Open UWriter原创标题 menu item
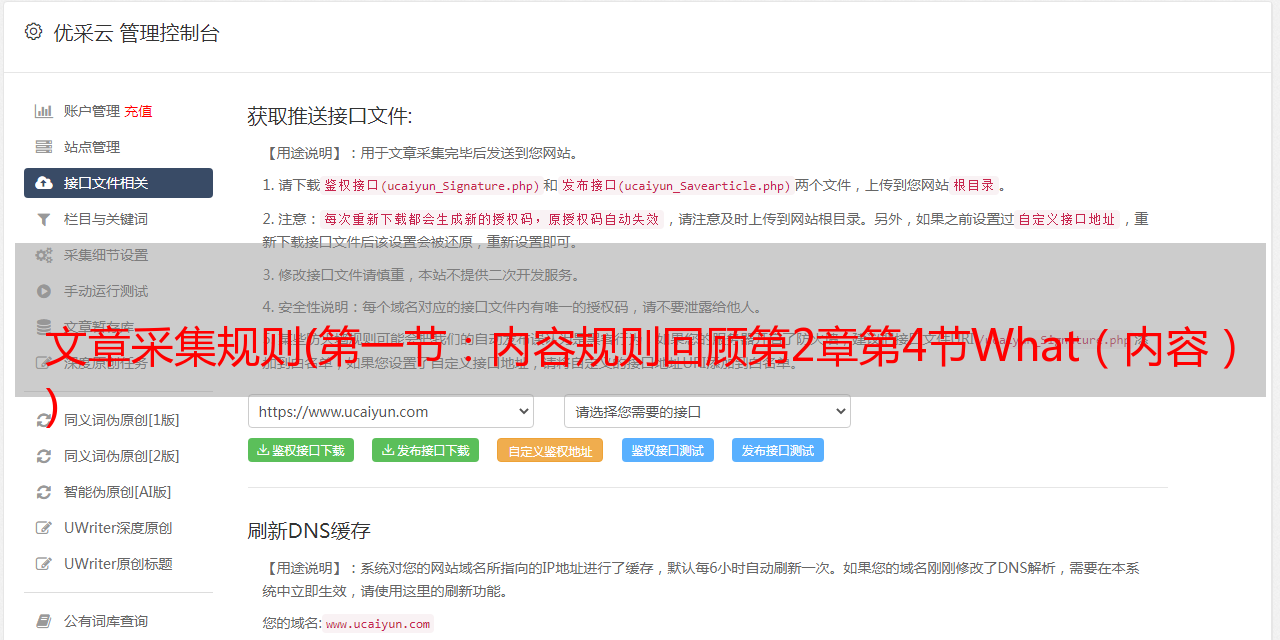 pyautogui.click(x=118, y=564)
